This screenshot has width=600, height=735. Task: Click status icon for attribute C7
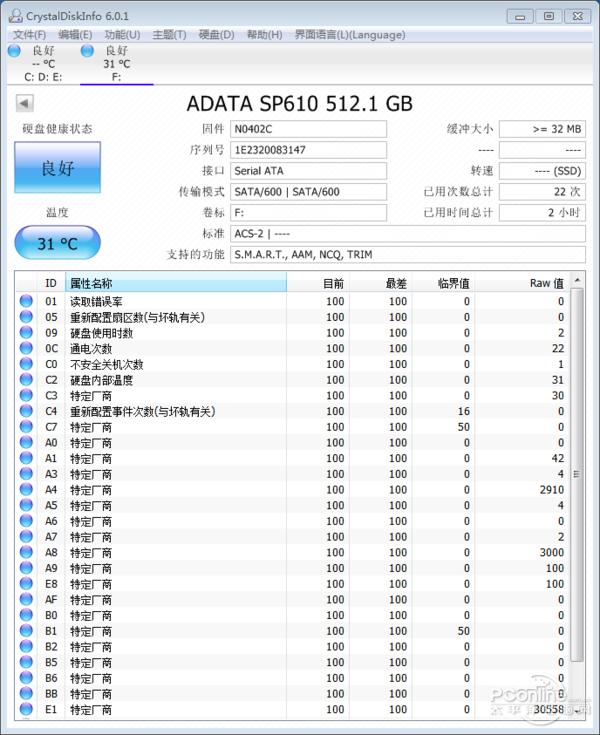(x=26, y=427)
